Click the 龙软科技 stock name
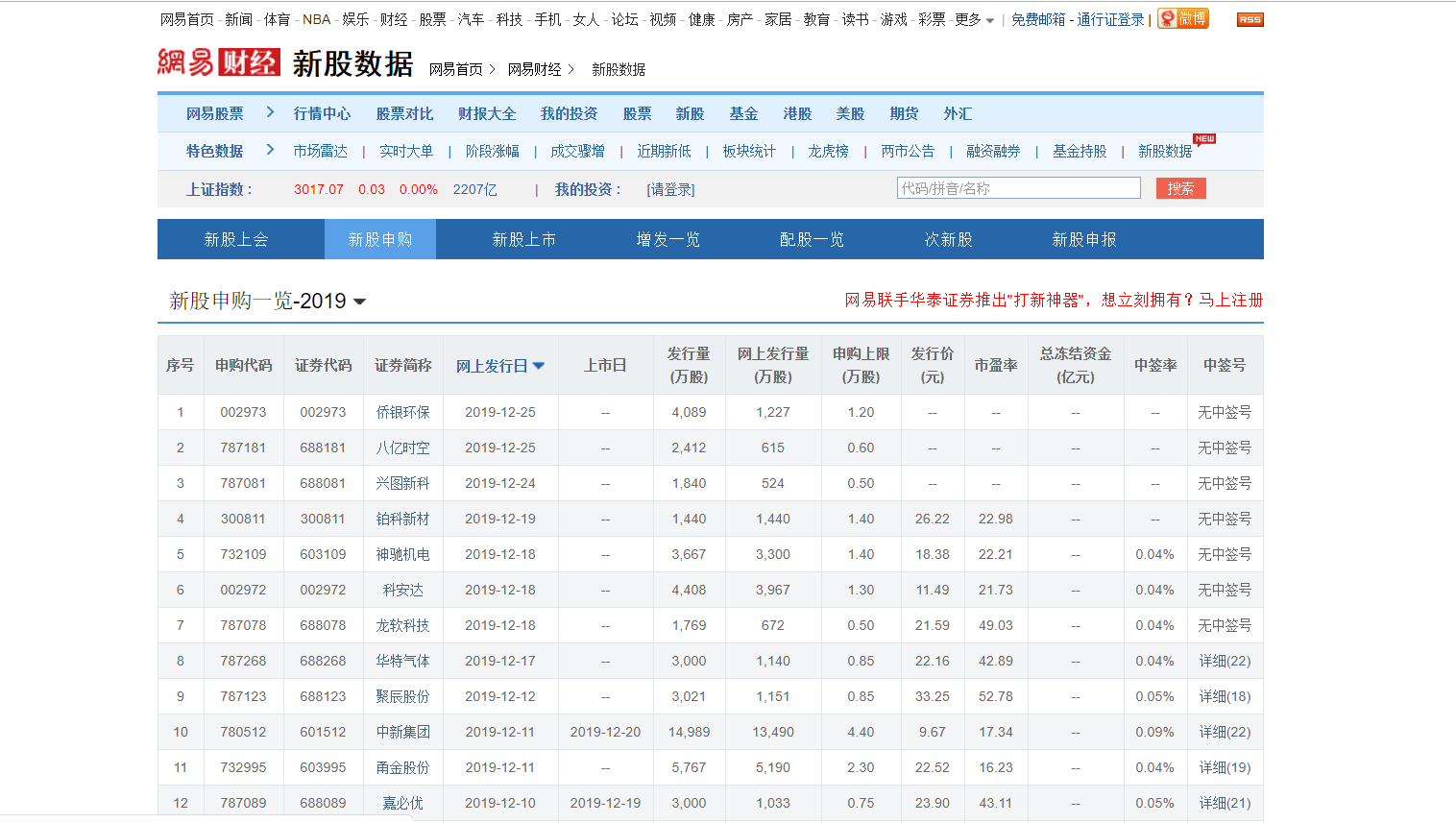 (x=402, y=625)
